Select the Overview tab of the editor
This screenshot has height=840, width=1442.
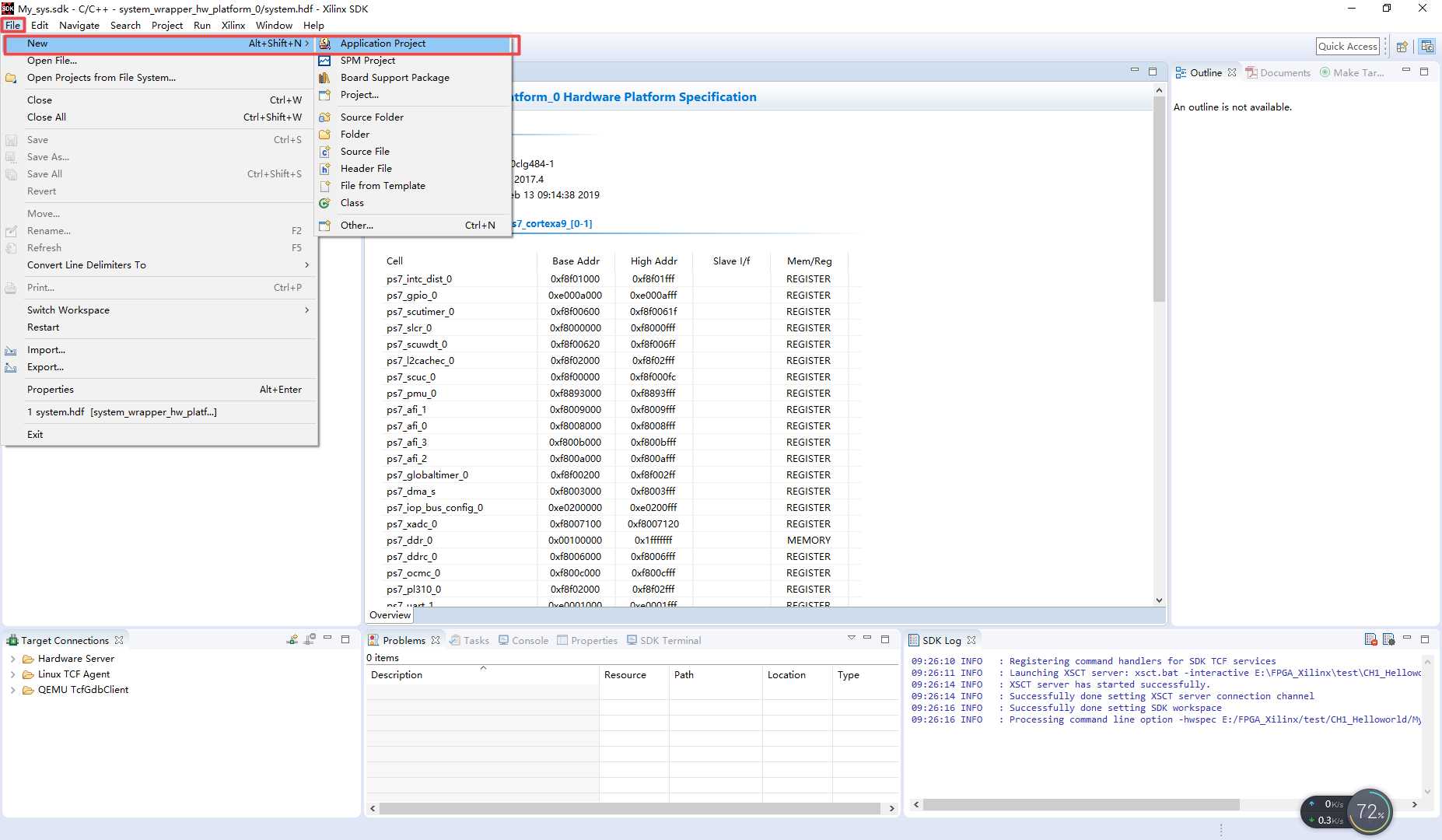(x=390, y=615)
